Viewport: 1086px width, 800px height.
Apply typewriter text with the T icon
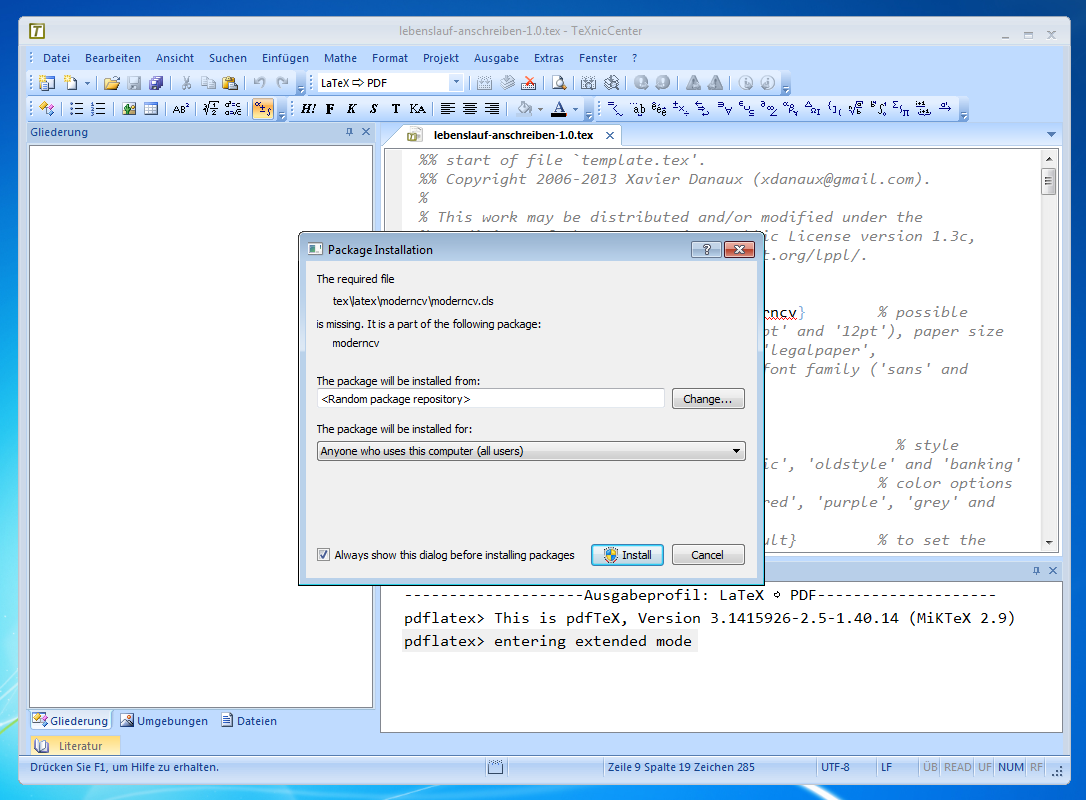[395, 109]
